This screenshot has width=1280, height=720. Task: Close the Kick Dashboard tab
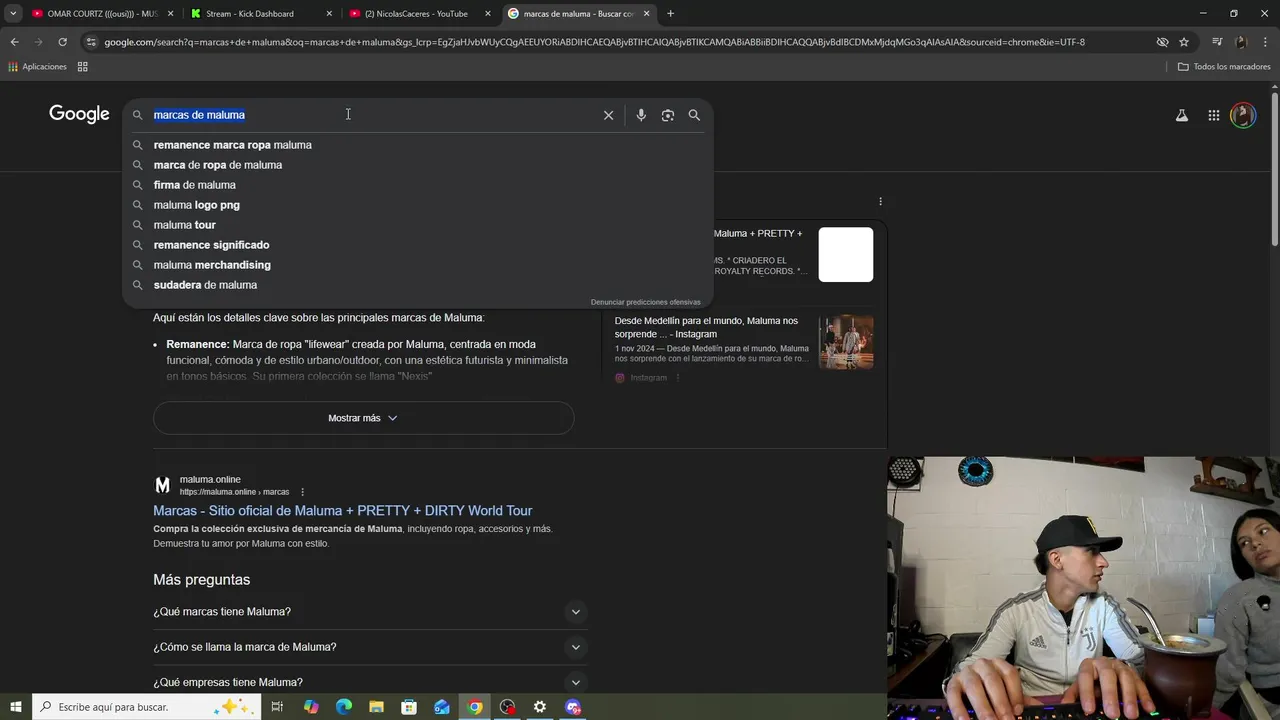pos(329,14)
